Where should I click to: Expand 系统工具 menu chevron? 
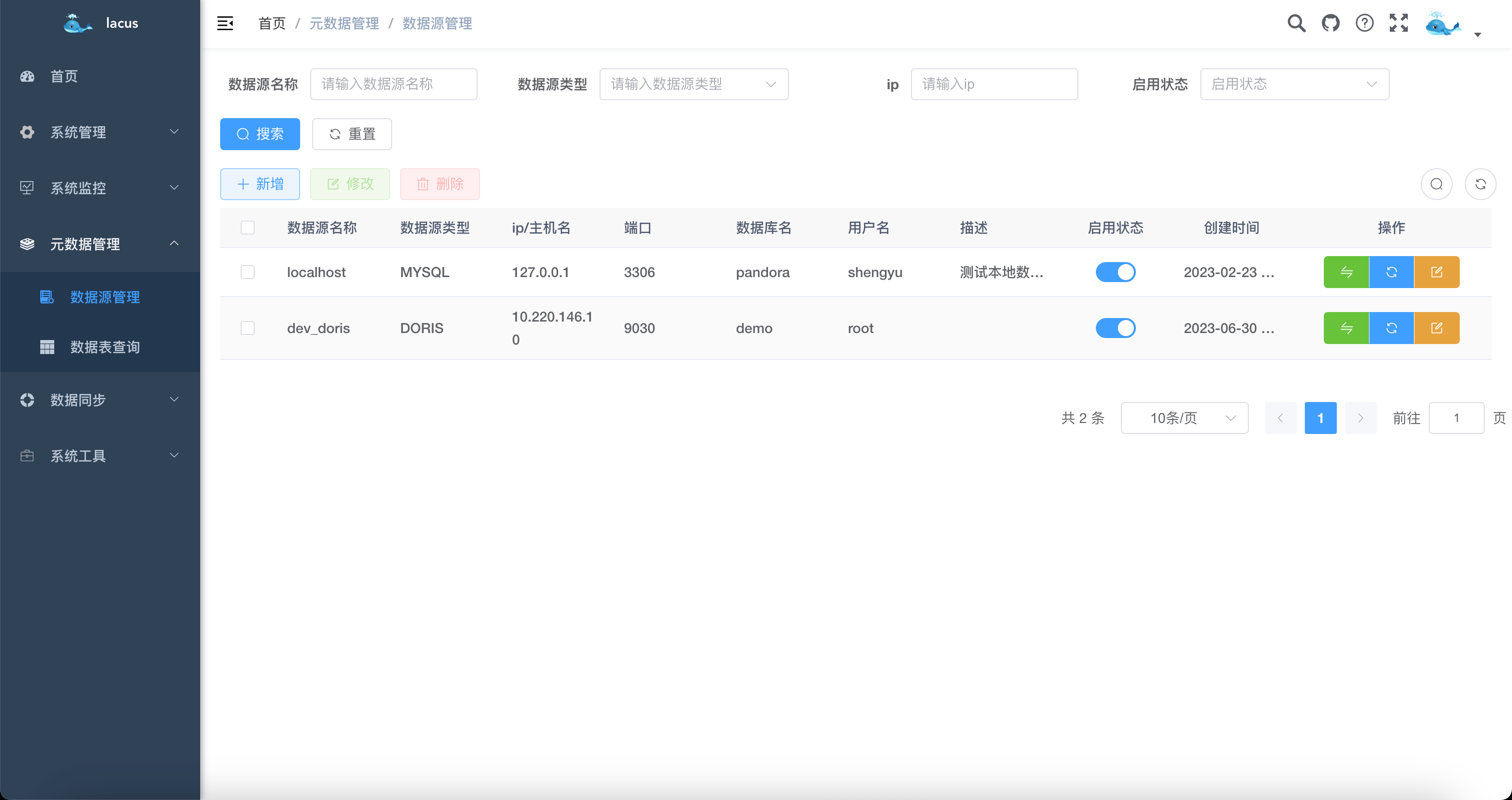[x=174, y=456]
